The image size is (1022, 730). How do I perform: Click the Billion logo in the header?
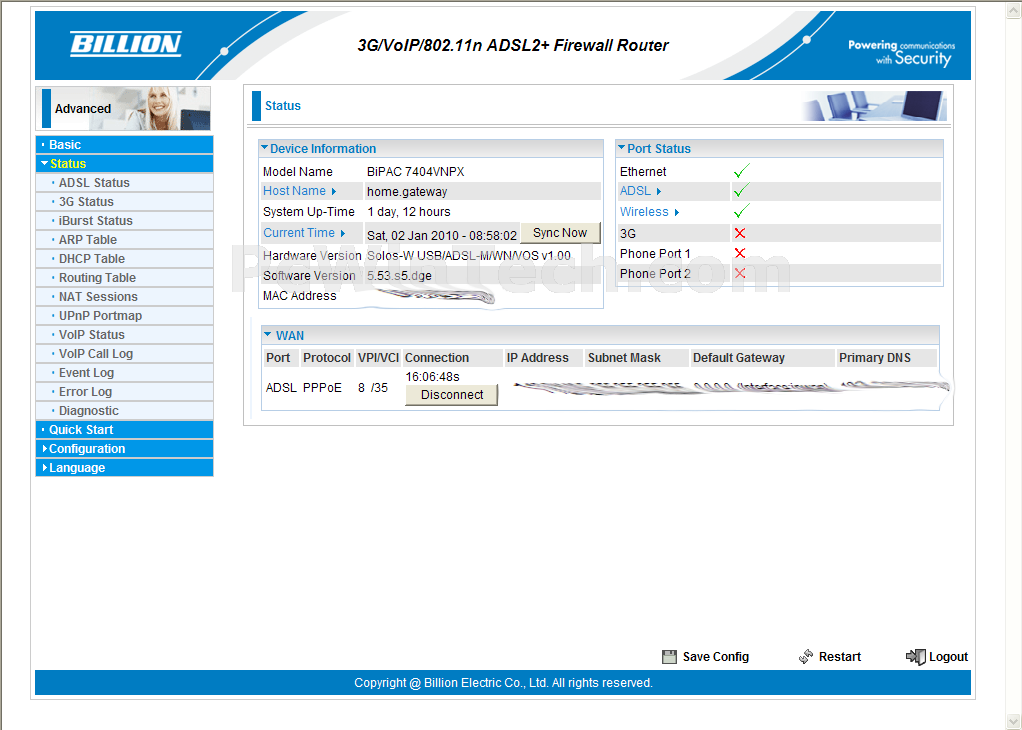[125, 44]
